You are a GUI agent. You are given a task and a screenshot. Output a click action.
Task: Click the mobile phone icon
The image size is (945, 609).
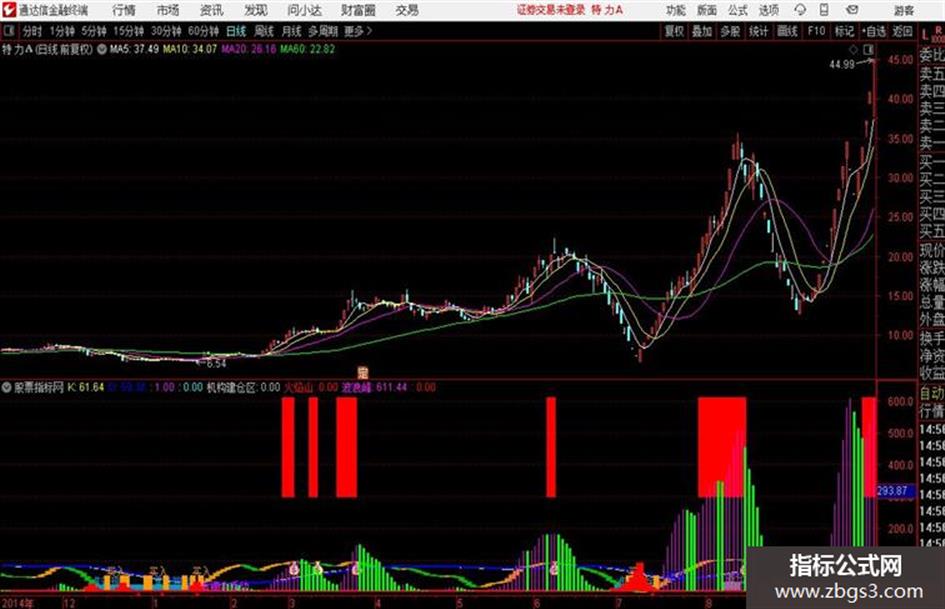824,10
